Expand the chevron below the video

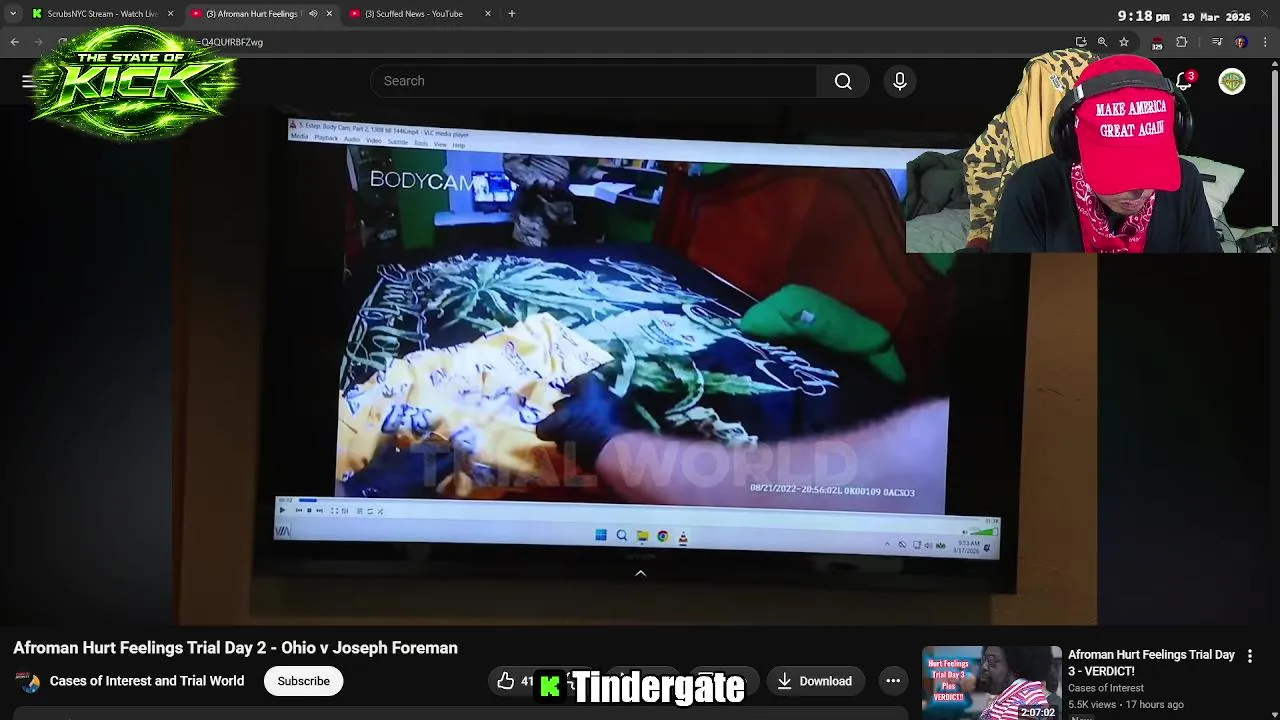[641, 574]
